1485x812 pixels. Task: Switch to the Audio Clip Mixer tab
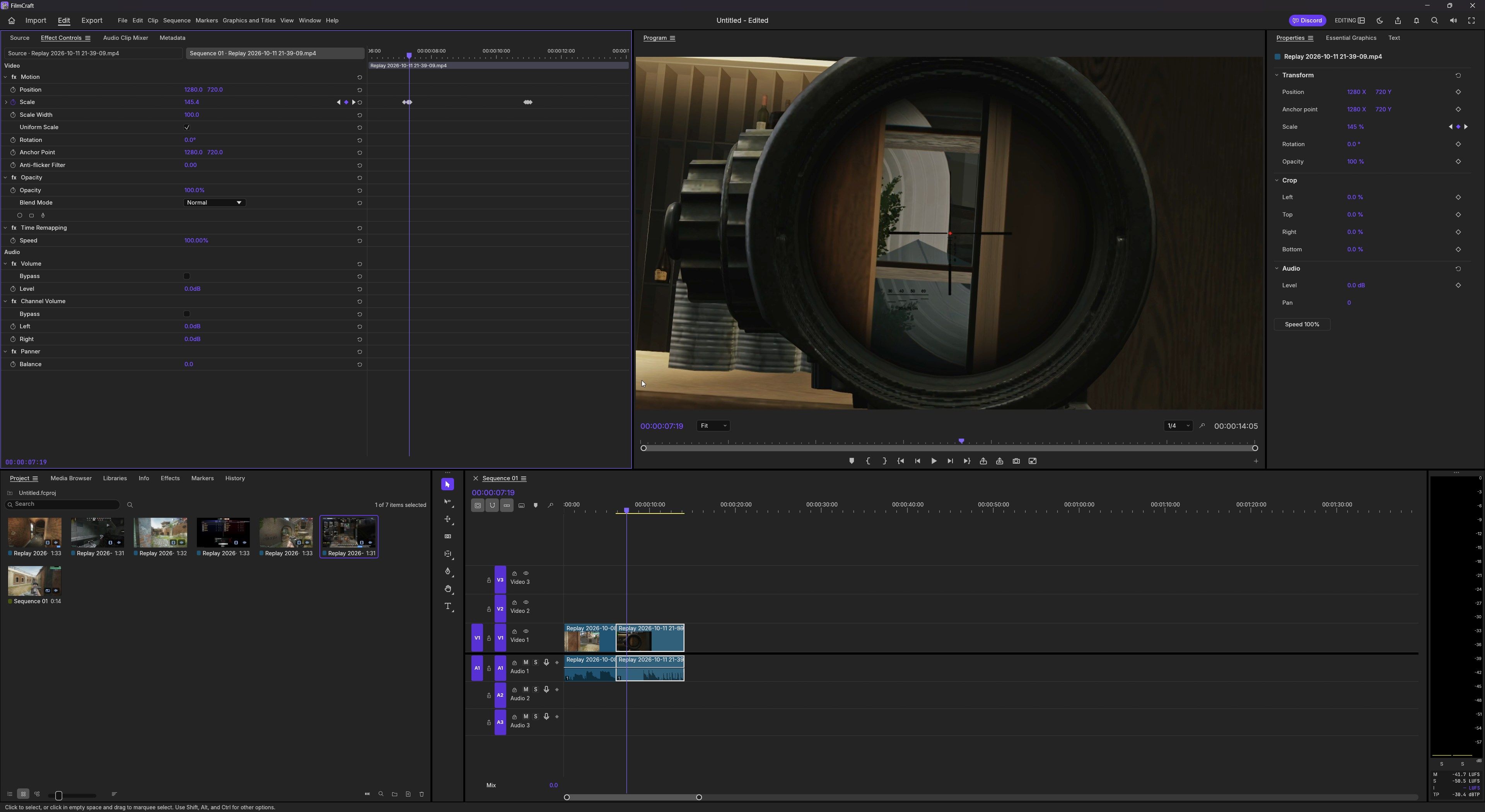click(x=126, y=38)
